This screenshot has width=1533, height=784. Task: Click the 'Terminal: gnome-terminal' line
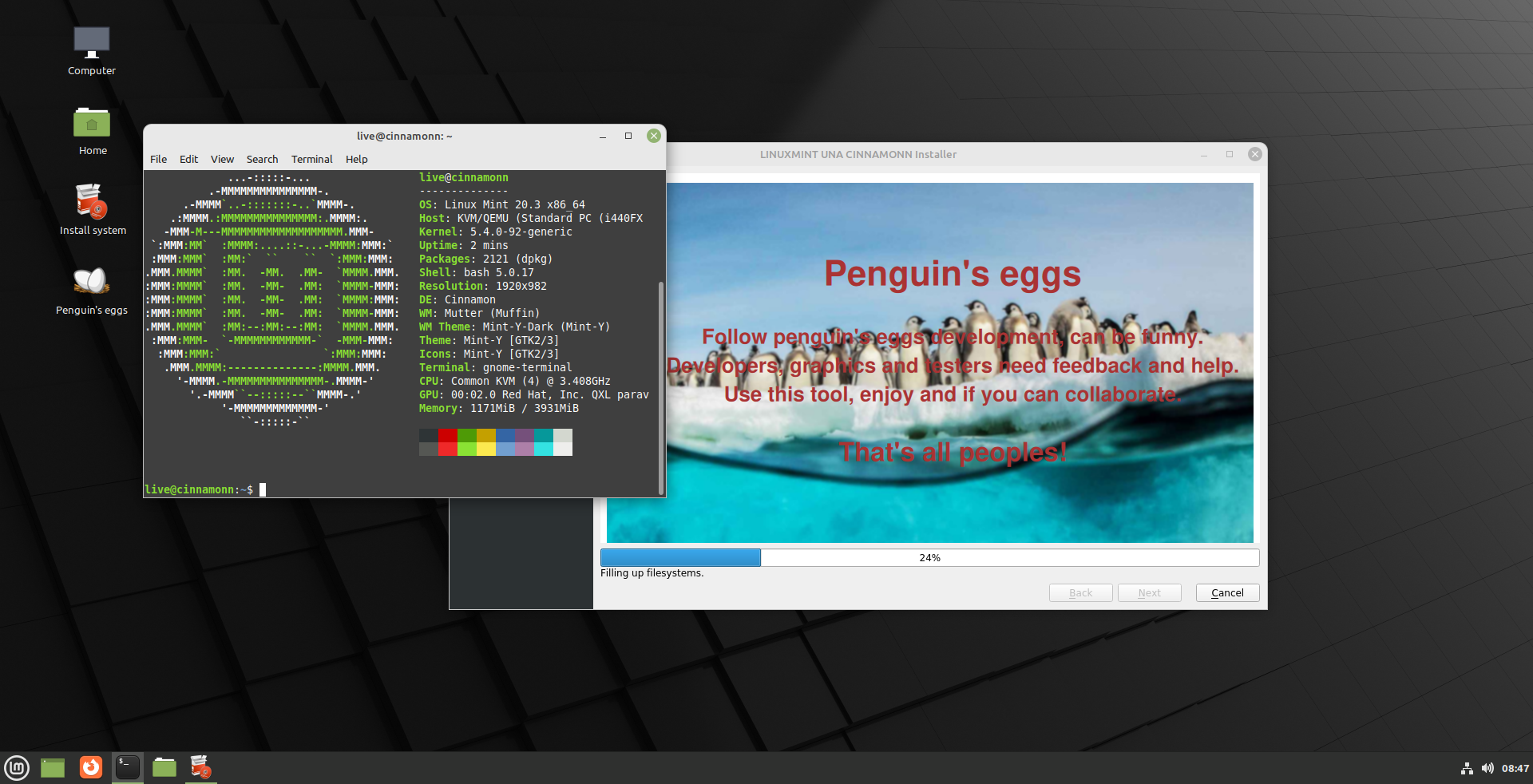click(496, 367)
